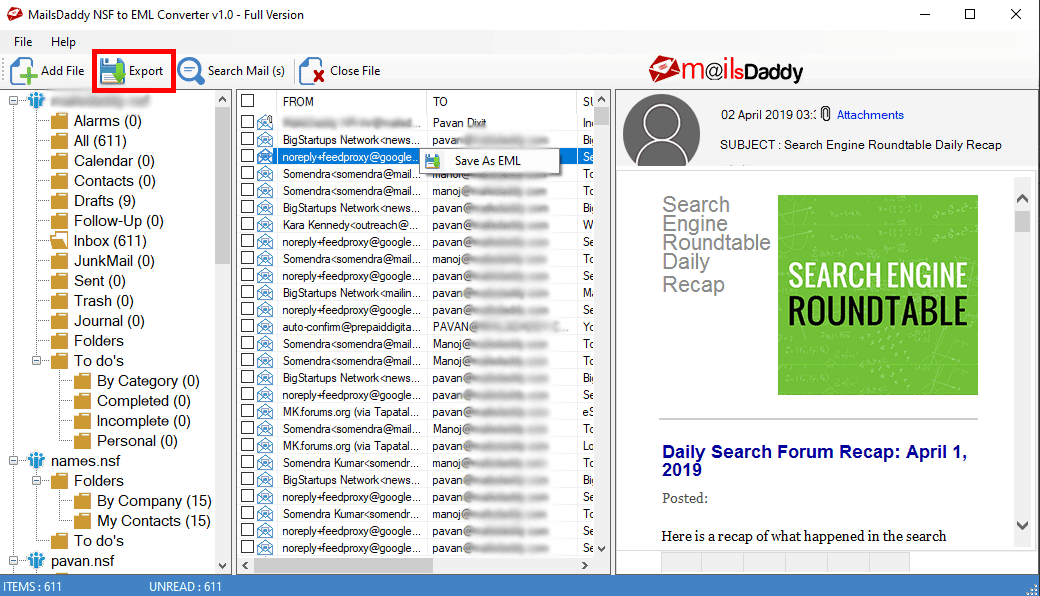
Task: Select the To do's folder under names.nsf
Action: (98, 541)
